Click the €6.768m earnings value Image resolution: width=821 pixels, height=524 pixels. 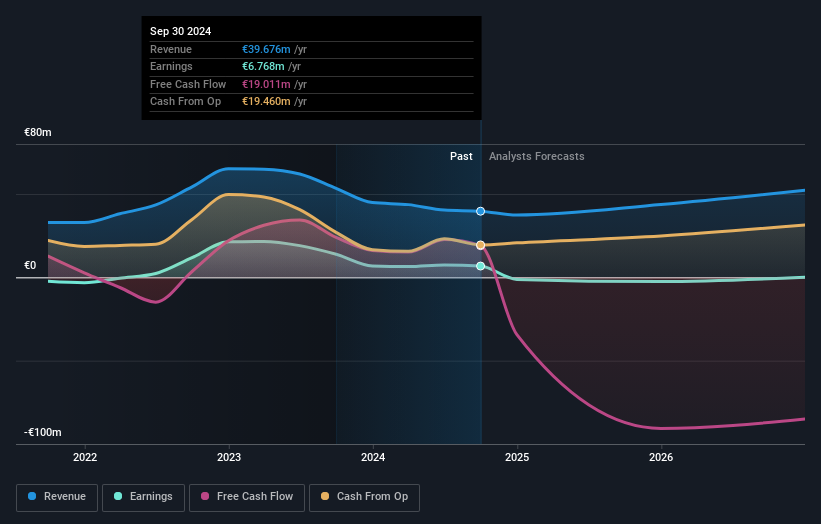coord(263,66)
